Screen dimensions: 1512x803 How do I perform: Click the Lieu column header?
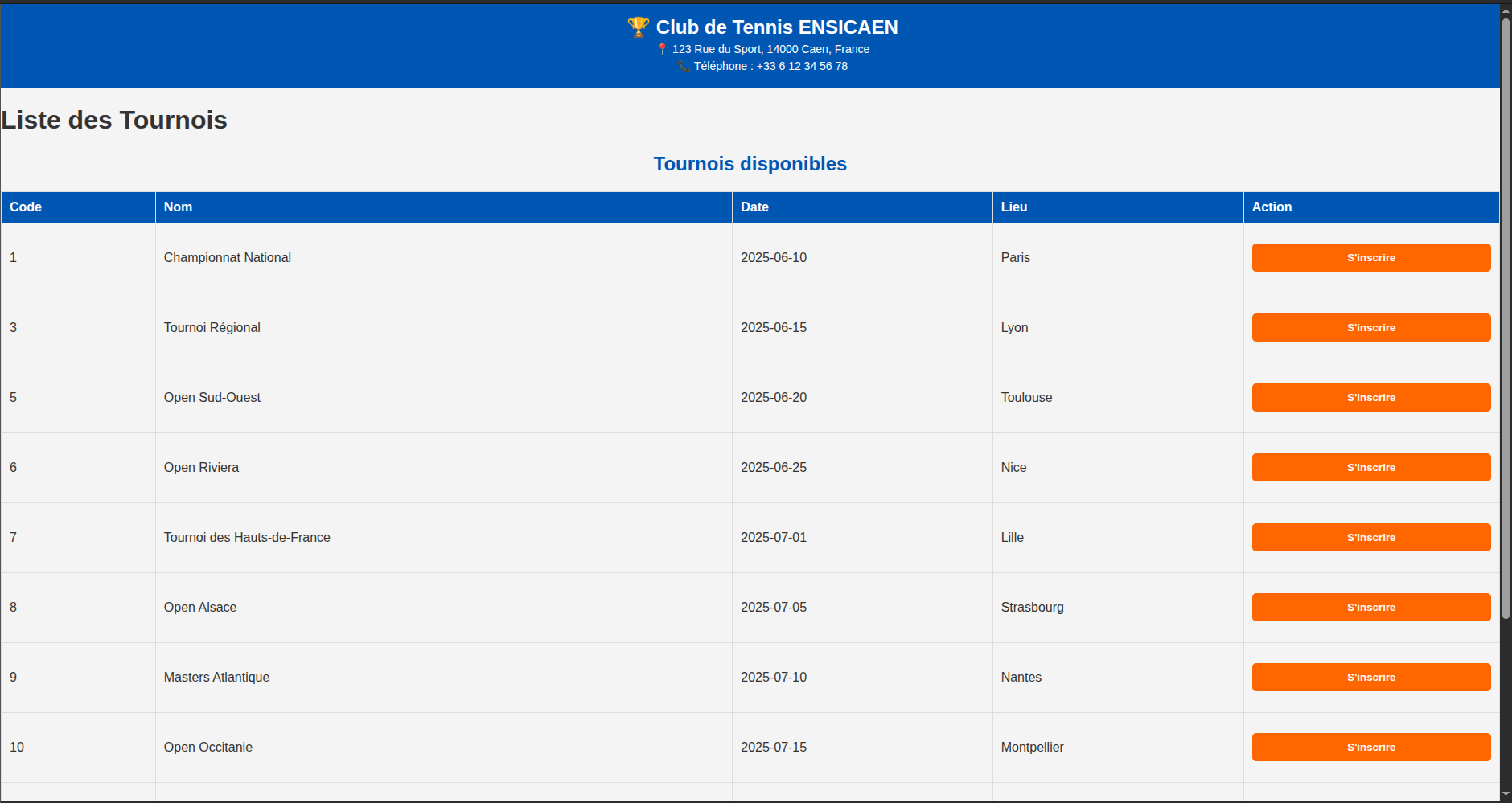click(x=1013, y=207)
